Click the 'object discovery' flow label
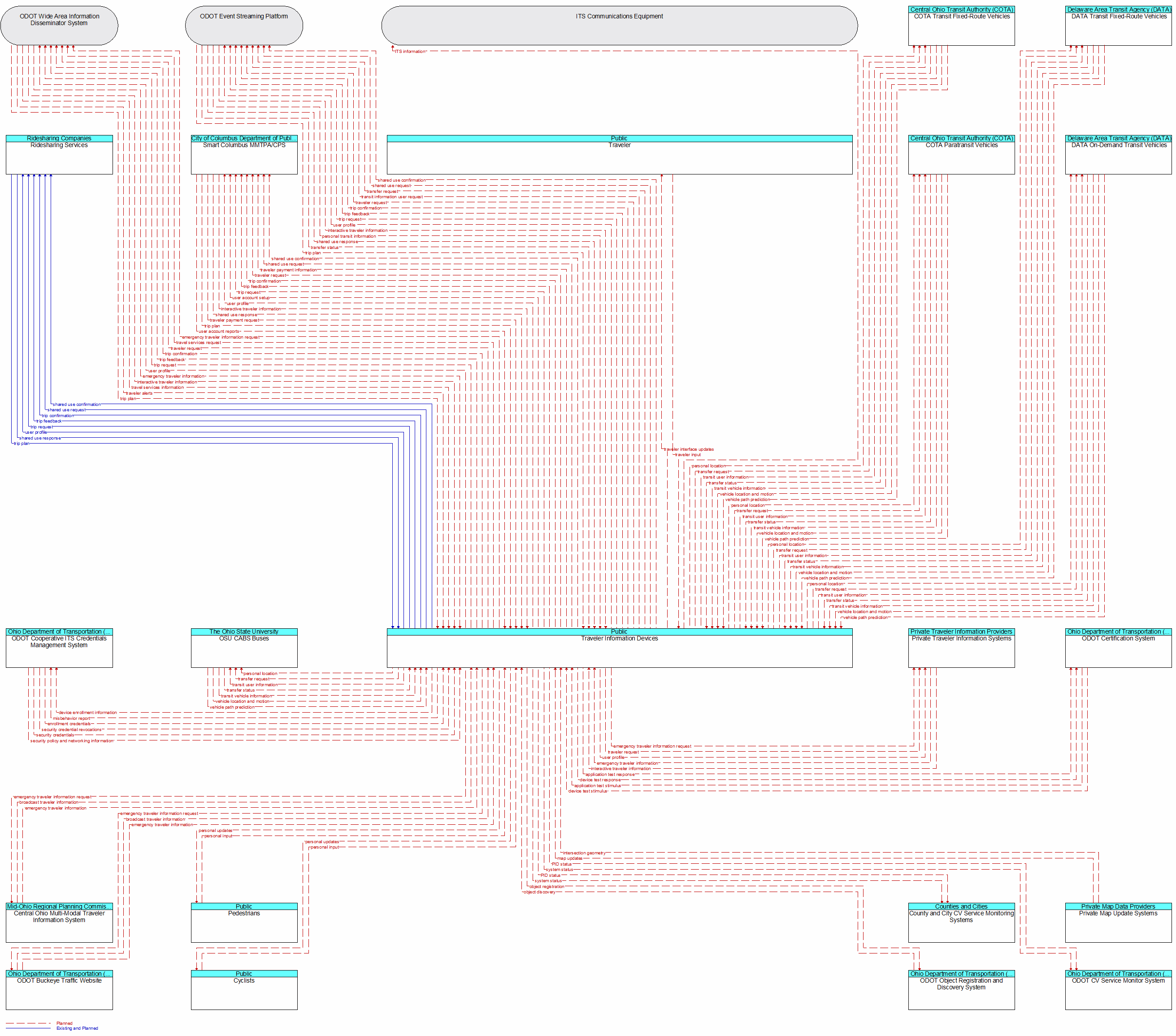 tap(540, 892)
